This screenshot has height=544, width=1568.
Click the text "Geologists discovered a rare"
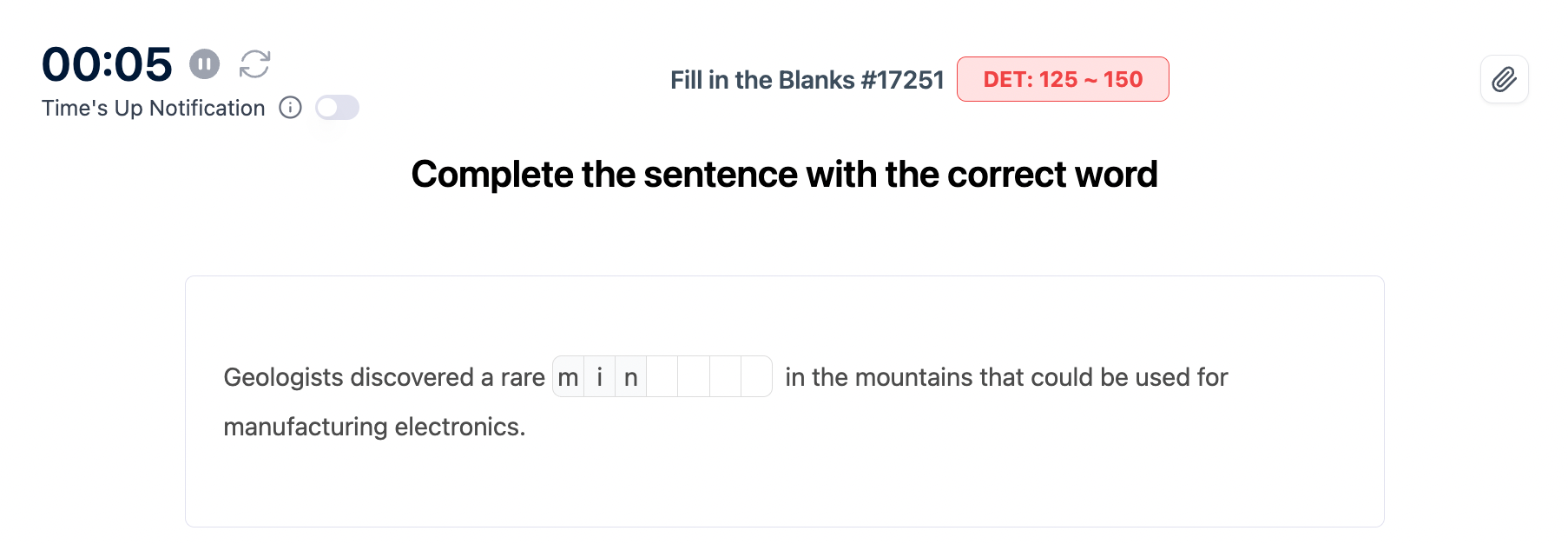(x=384, y=377)
